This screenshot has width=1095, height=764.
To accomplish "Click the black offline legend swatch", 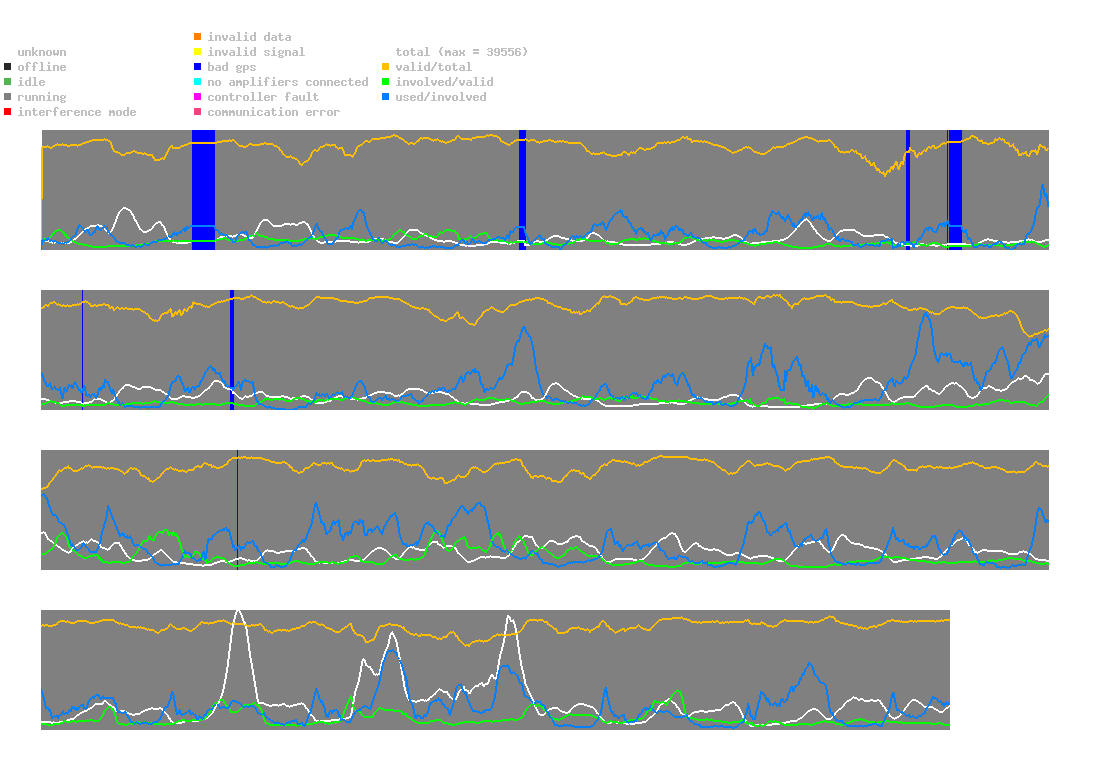I will click(x=8, y=67).
